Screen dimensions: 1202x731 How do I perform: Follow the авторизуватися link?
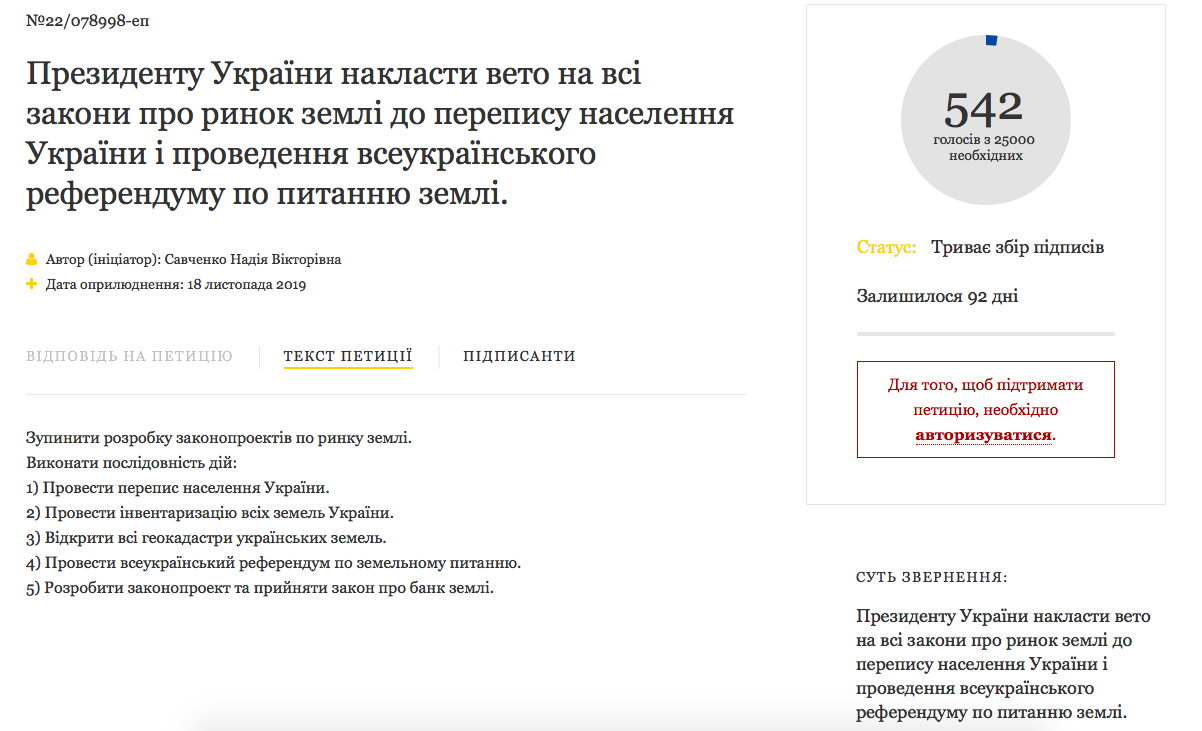984,435
